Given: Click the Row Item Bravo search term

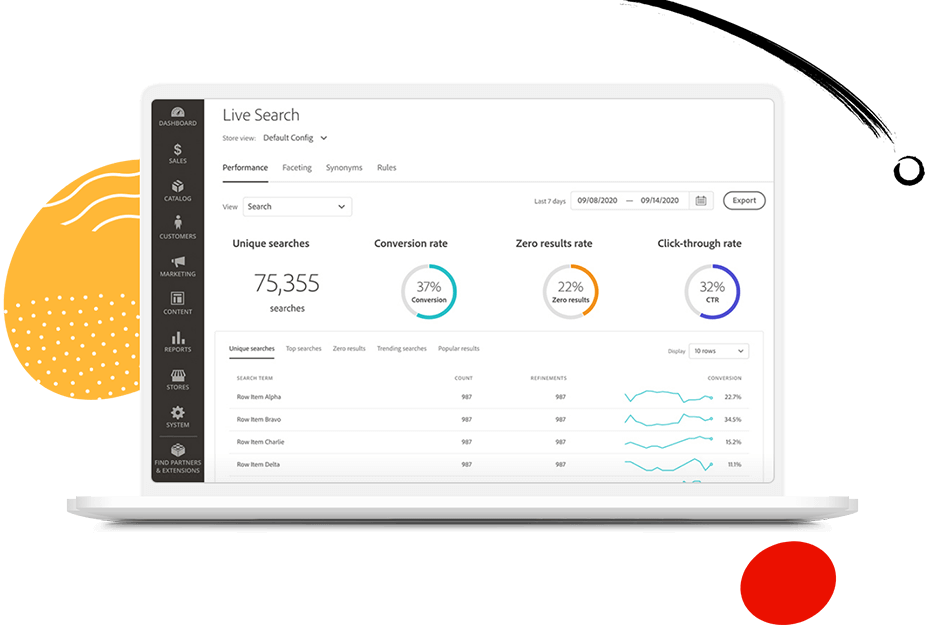Looking at the screenshot, I should pos(259,420).
